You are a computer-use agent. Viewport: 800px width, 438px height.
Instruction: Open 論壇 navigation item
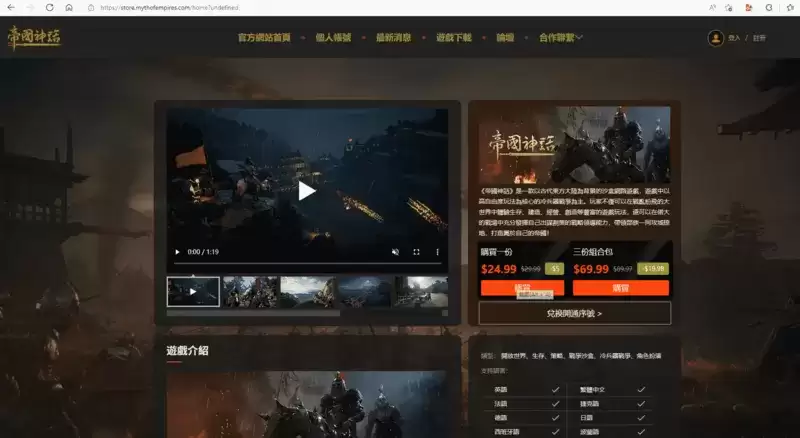(505, 38)
